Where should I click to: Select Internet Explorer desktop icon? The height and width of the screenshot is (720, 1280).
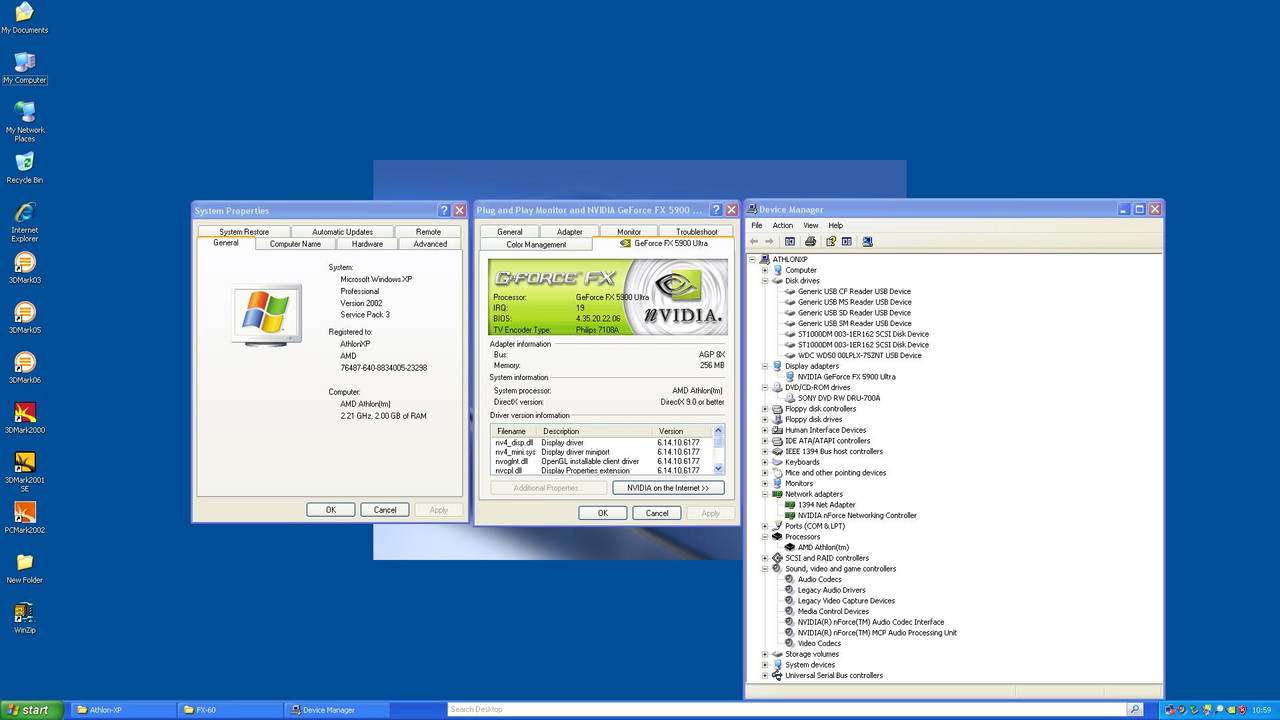(x=24, y=221)
